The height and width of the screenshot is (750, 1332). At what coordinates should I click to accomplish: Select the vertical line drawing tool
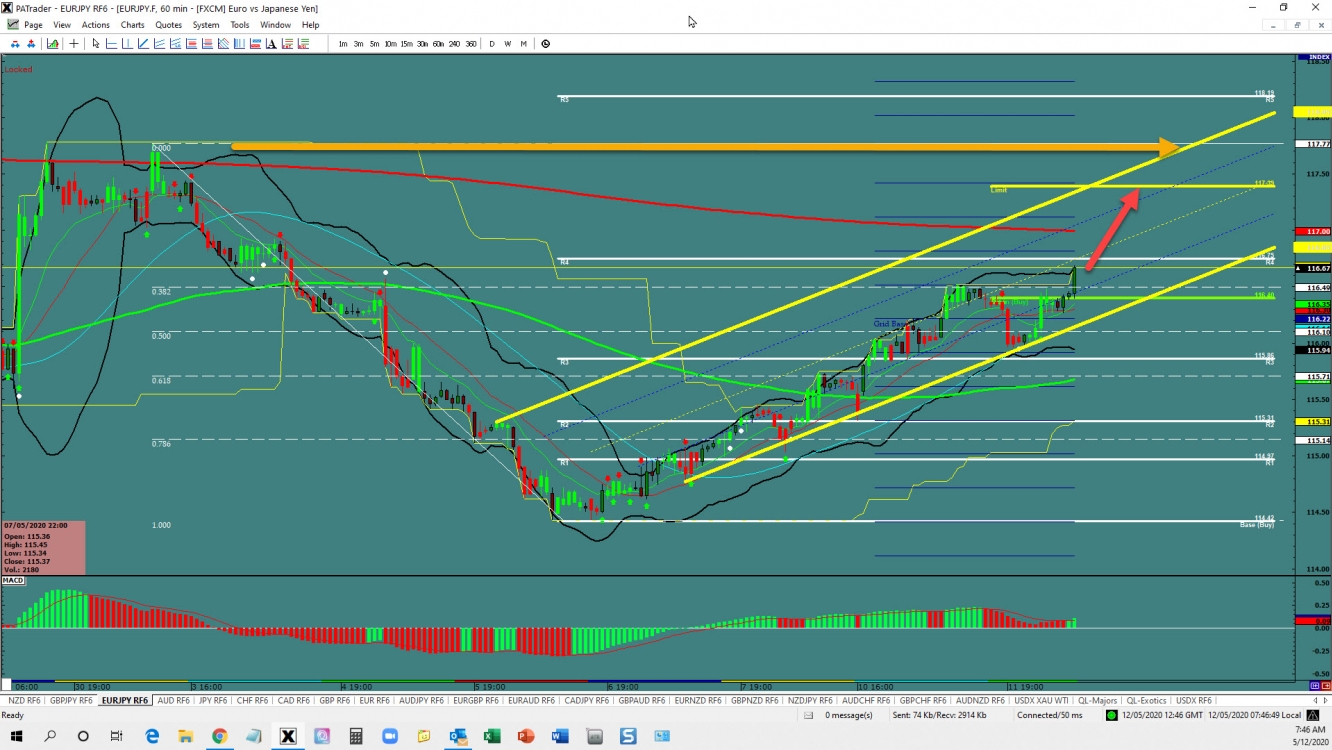pos(127,44)
